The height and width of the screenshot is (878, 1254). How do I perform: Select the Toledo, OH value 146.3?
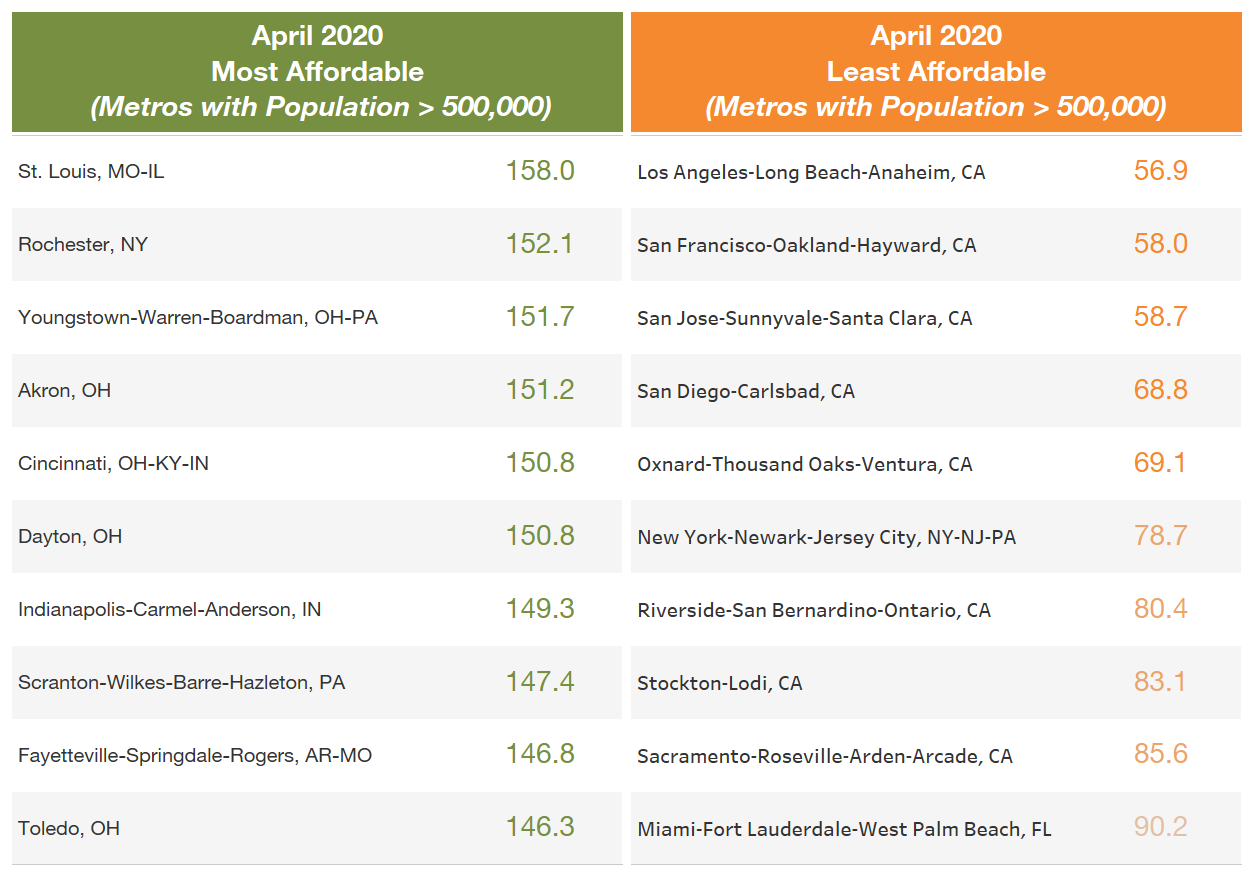click(x=540, y=828)
